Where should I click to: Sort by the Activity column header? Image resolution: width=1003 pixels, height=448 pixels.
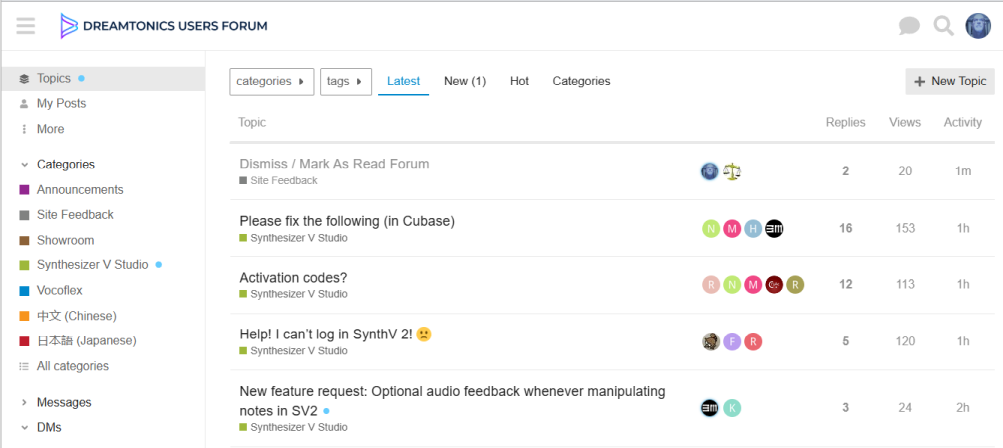click(x=963, y=122)
